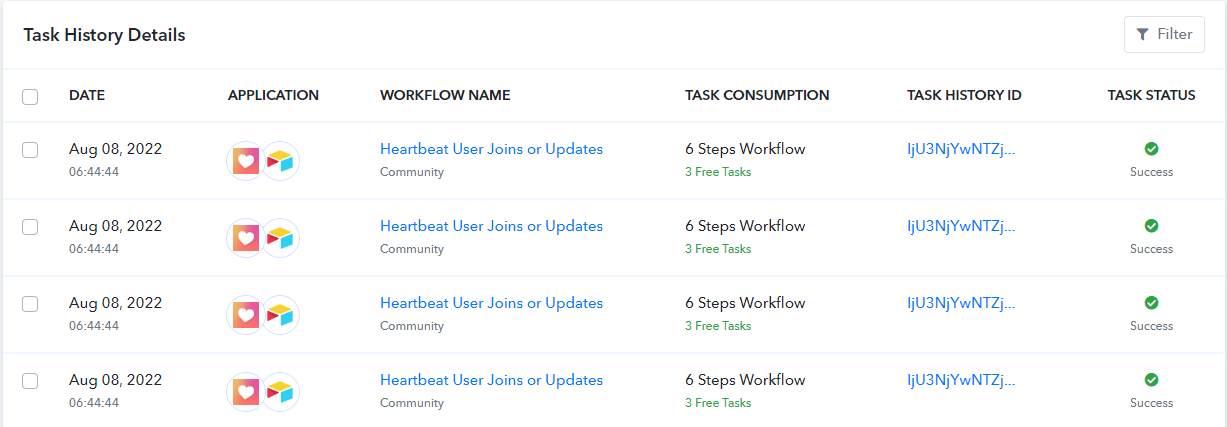Click the Task Status column header
This screenshot has height=427, width=1227.
coord(1151,96)
